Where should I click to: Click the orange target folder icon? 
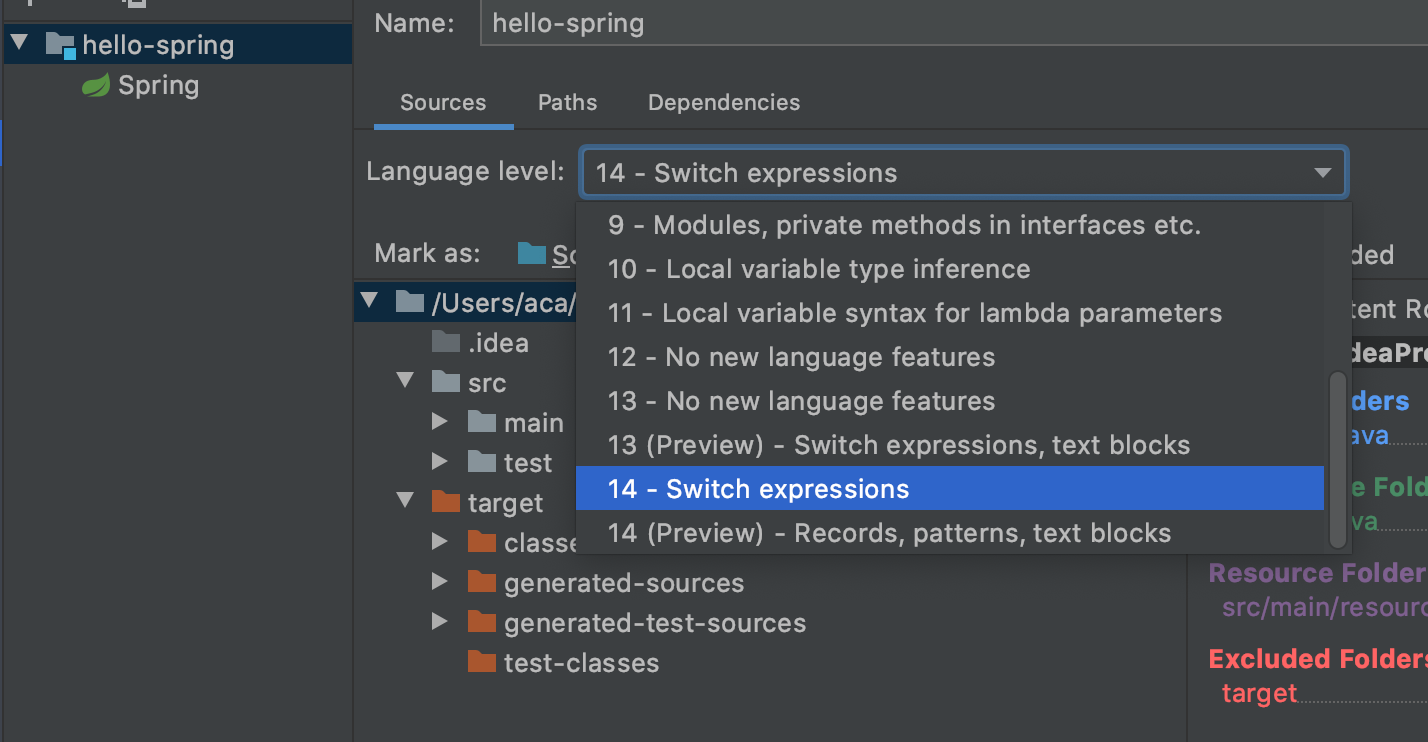(446, 502)
